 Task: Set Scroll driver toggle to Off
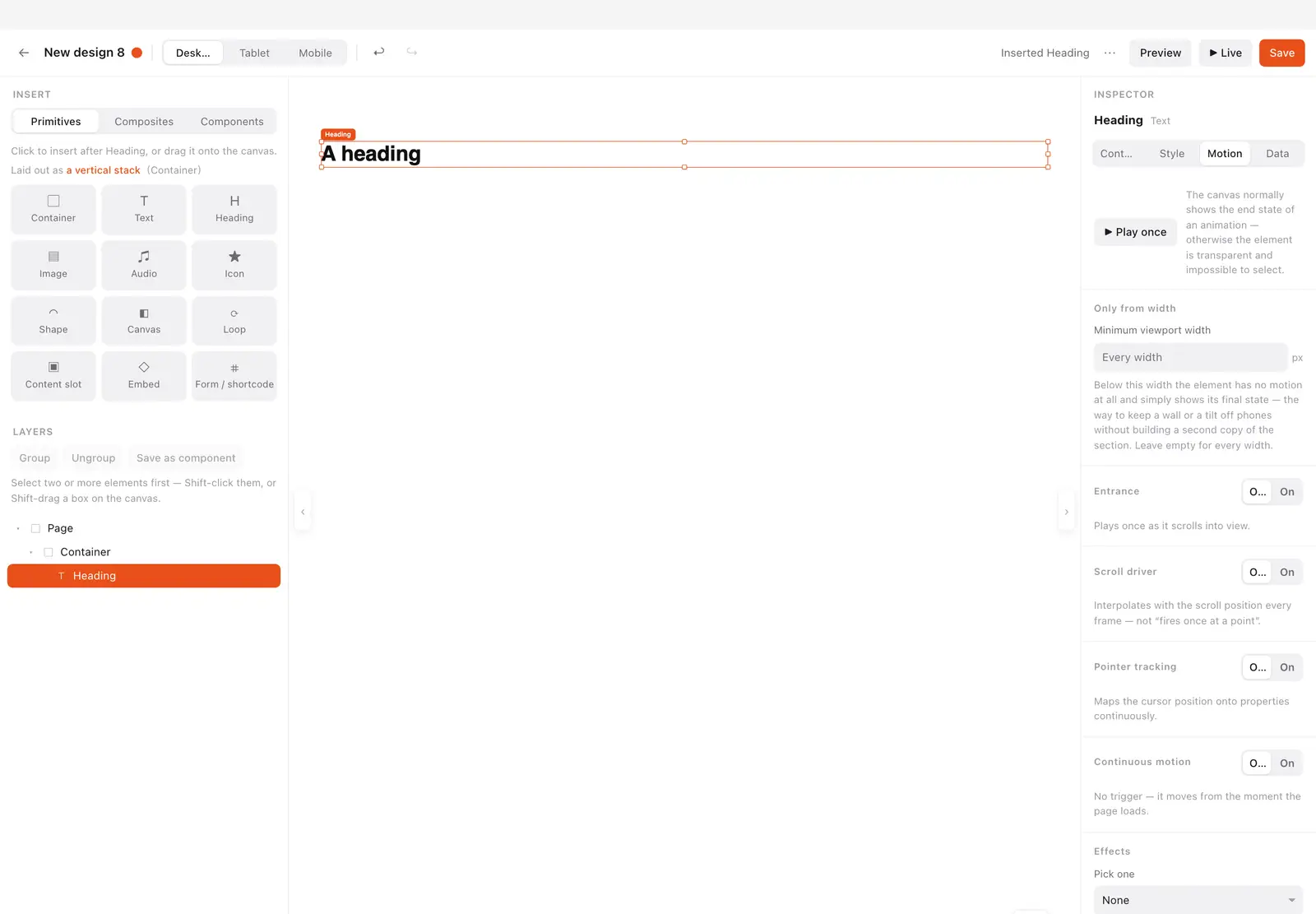[x=1258, y=573]
